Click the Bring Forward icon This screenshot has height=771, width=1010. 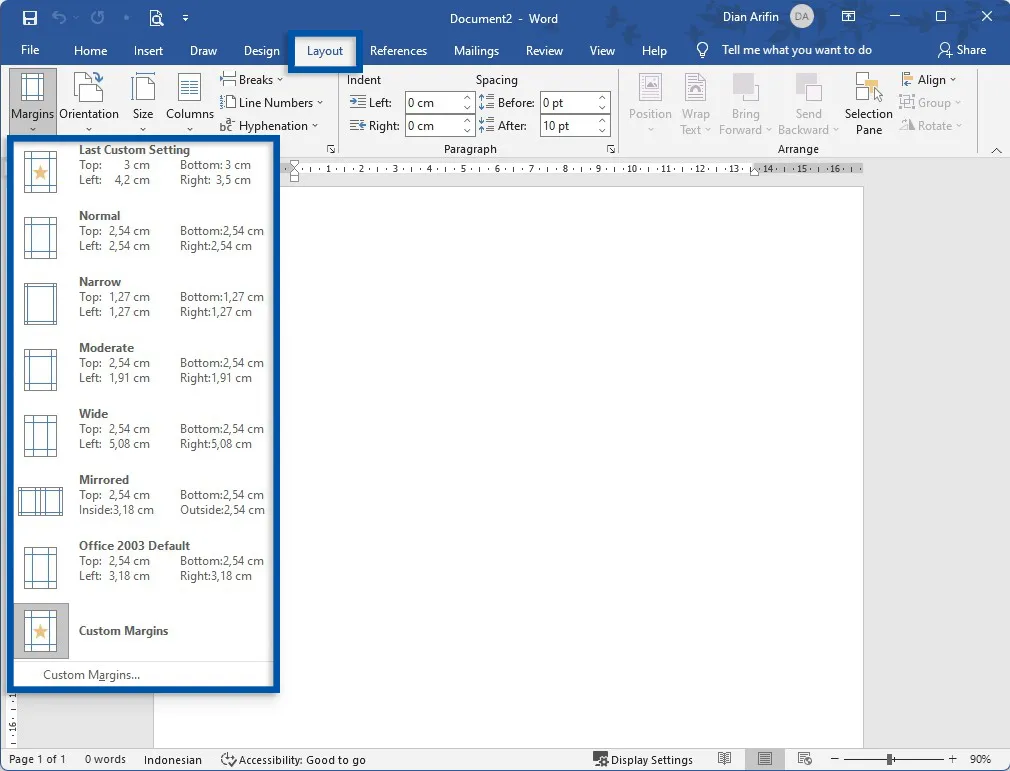click(745, 100)
